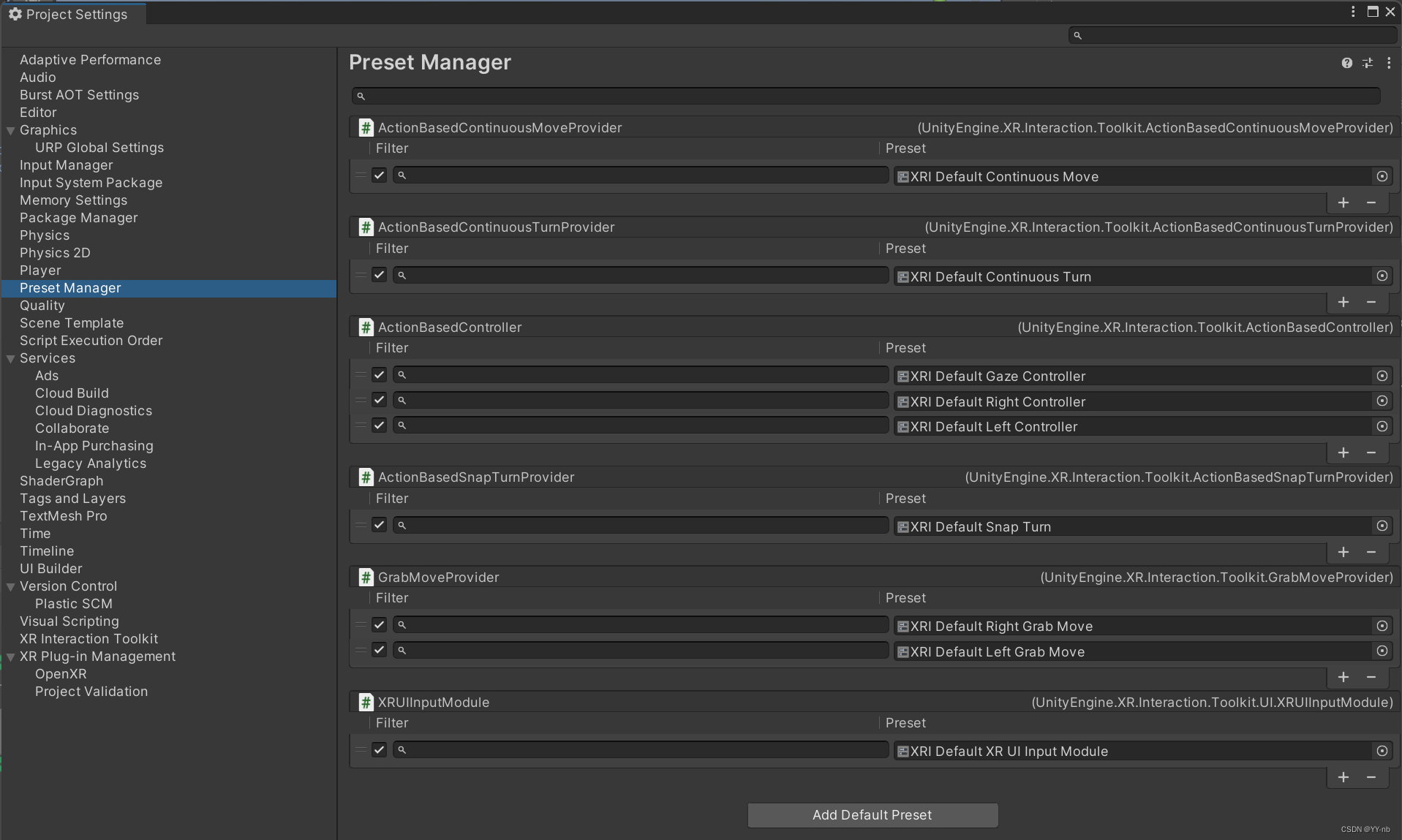This screenshot has height=840, width=1402.
Task: Click the top Project Settings search field
Action: click(1233, 35)
